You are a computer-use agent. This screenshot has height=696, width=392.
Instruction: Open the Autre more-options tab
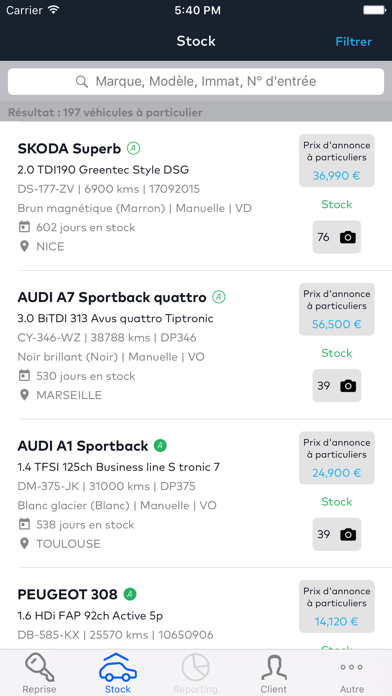pyautogui.click(x=352, y=673)
